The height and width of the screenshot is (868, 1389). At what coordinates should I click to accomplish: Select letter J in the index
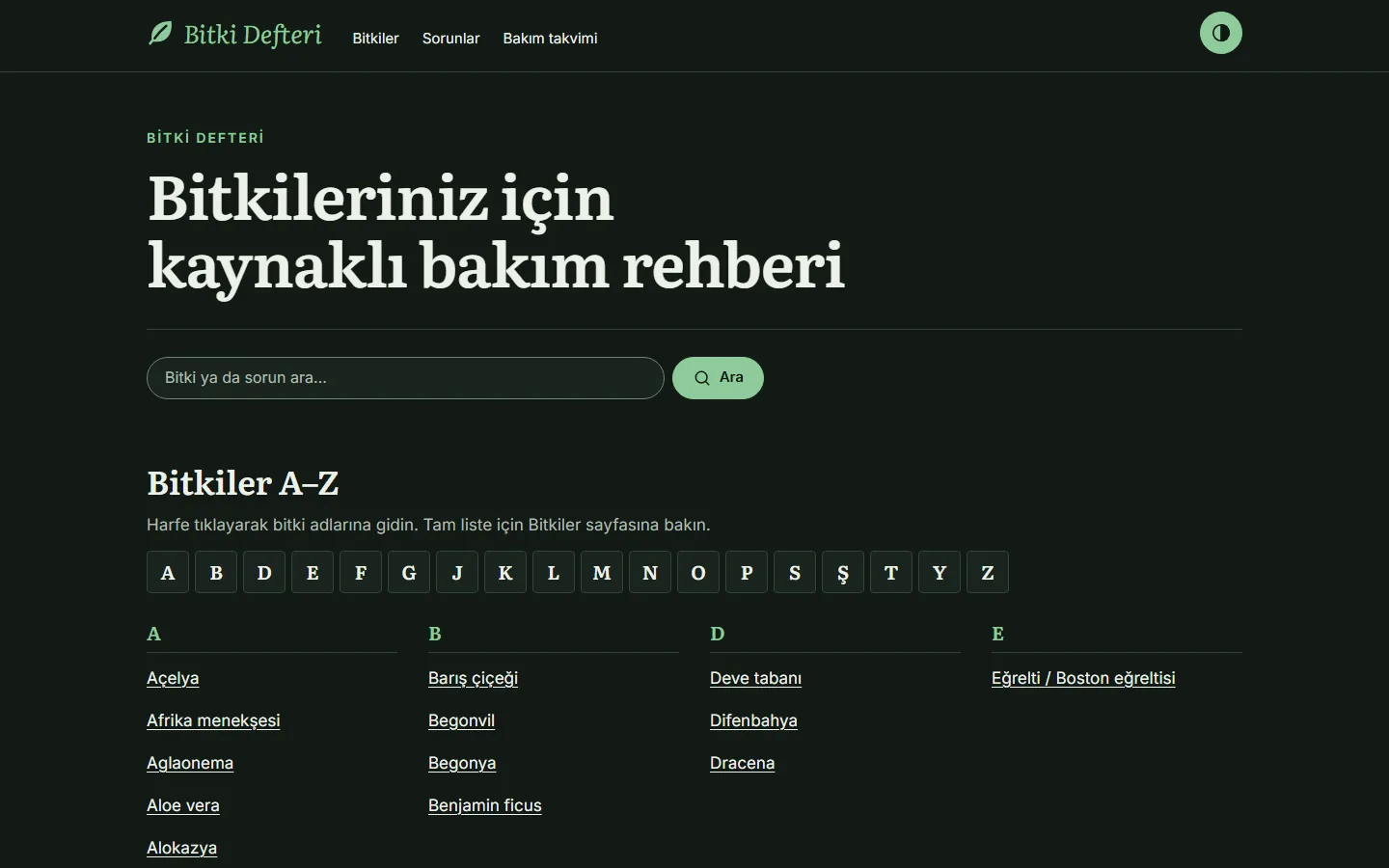tap(457, 572)
